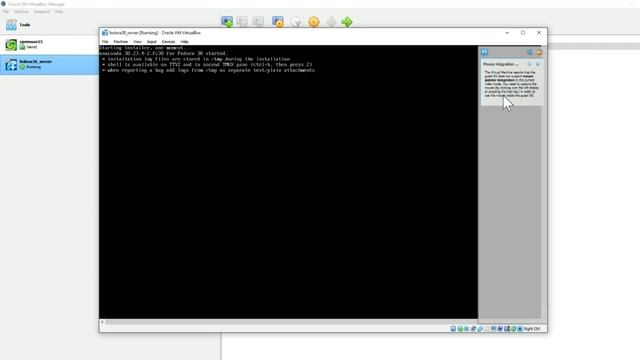Click the mouse integration indicator in status bar

coord(513,329)
